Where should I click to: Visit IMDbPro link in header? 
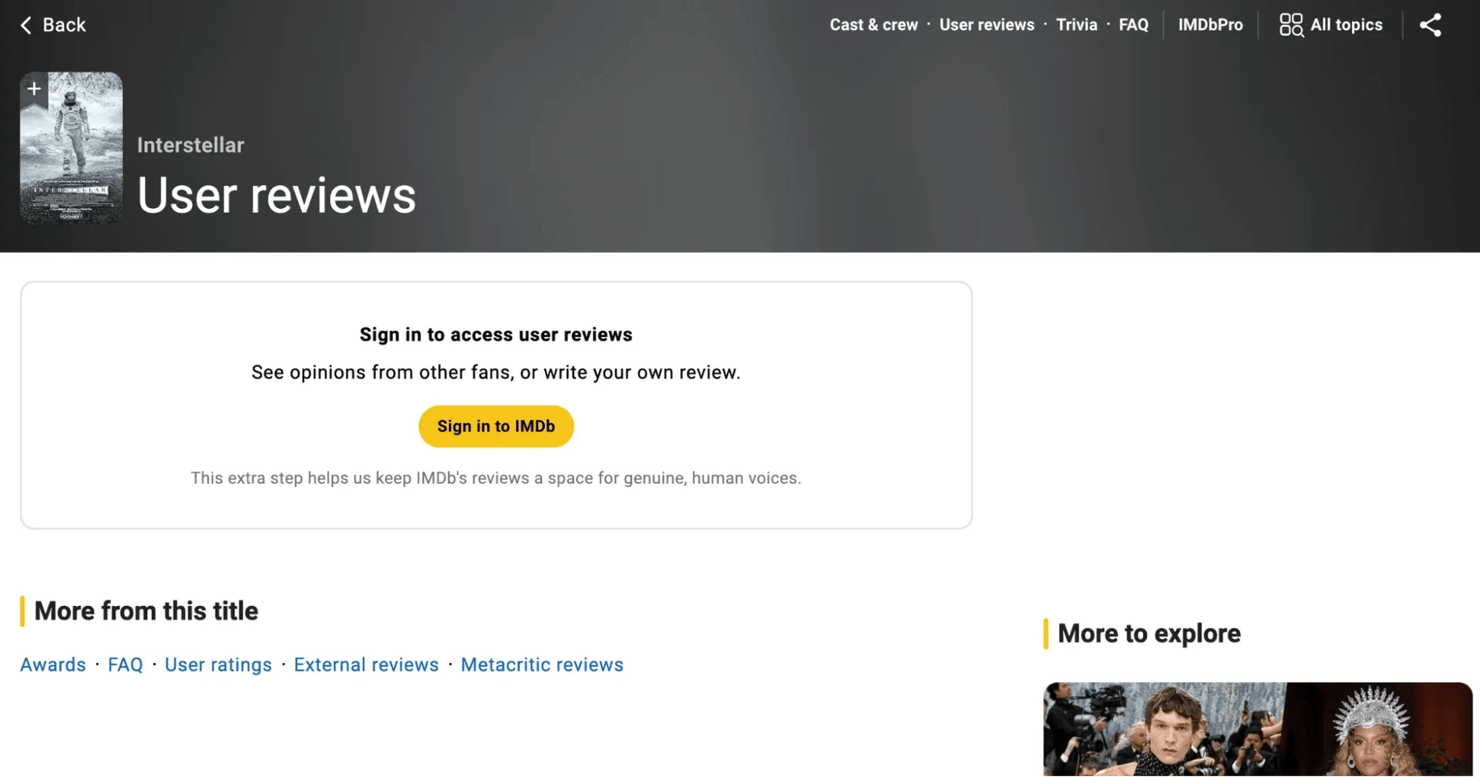tap(1210, 25)
